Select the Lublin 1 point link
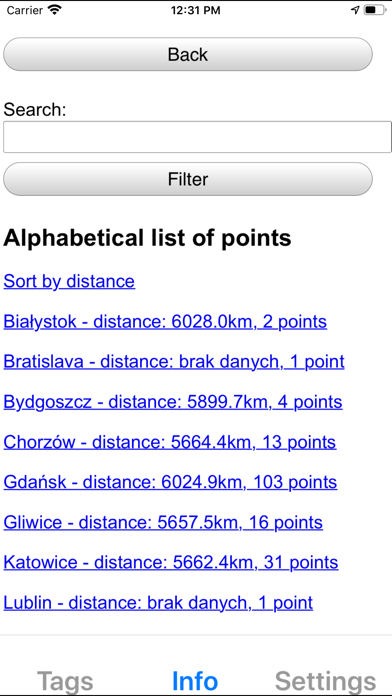The height and width of the screenshot is (696, 392). [x=158, y=603]
